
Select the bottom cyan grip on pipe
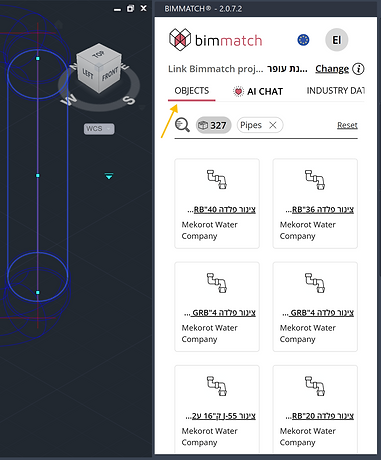point(38,292)
